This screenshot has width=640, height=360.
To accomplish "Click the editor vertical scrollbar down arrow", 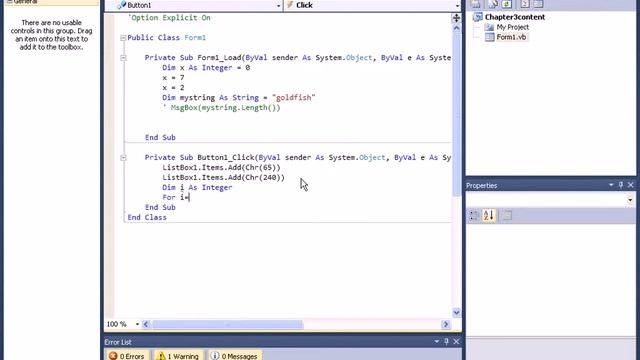I will 456,313.
